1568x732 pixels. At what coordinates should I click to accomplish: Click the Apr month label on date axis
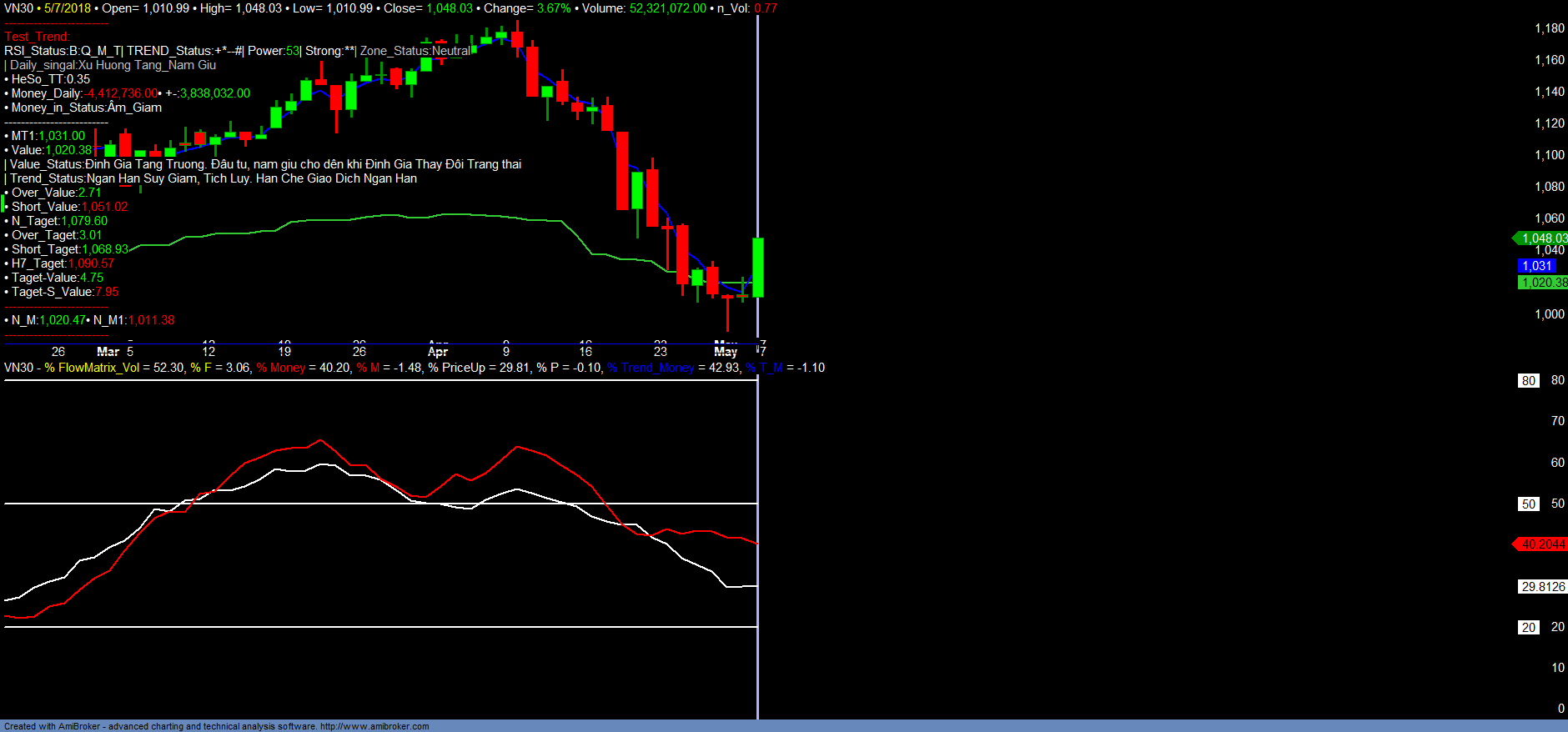438,352
